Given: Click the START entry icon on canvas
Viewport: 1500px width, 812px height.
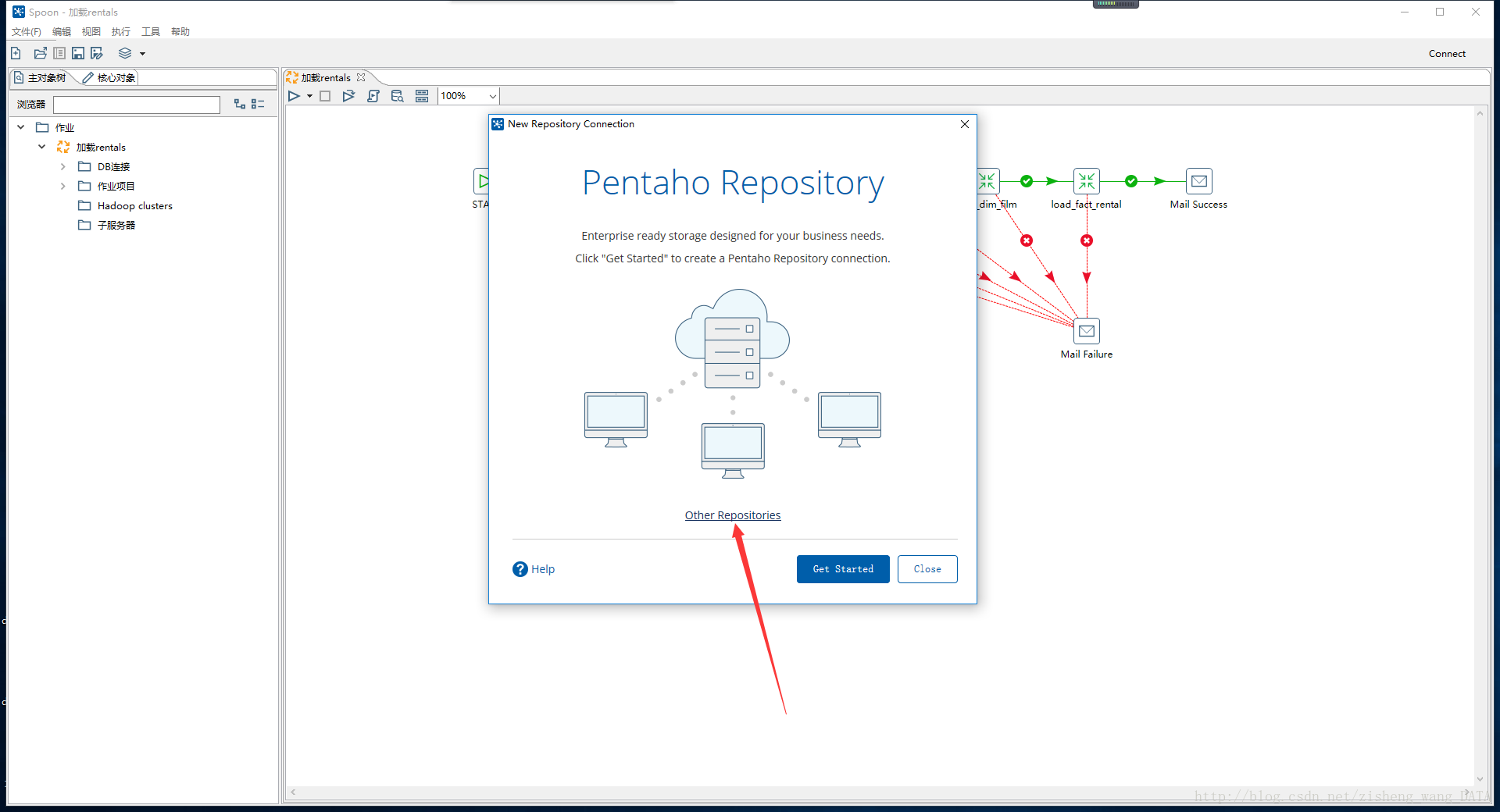Looking at the screenshot, I should 481,181.
